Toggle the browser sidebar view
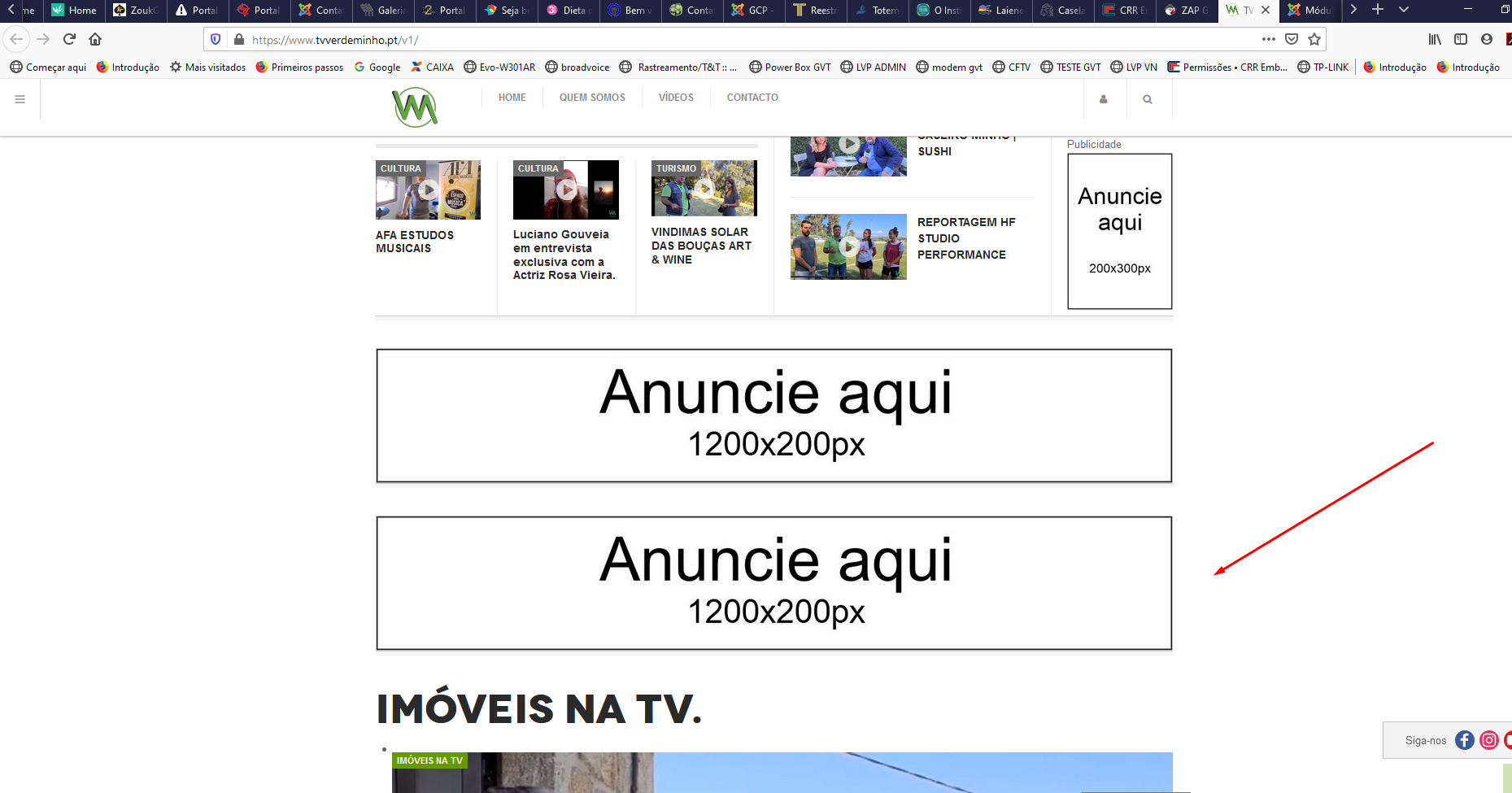This screenshot has height=793, width=1512. pyautogui.click(x=1461, y=39)
